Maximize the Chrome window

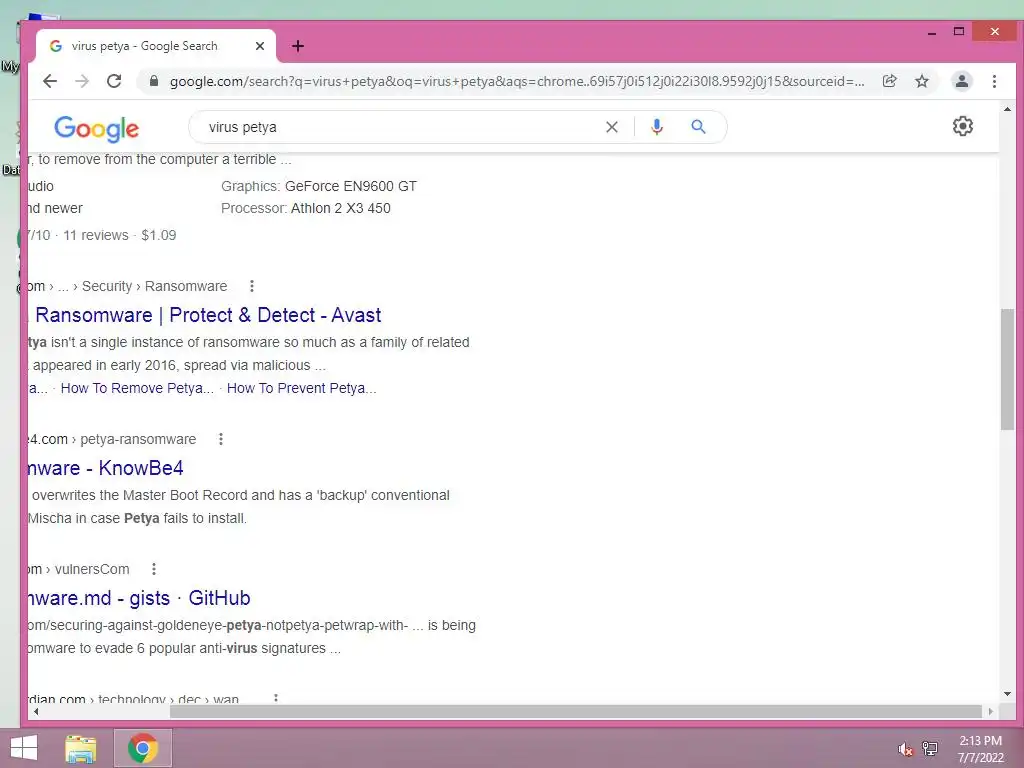coord(959,31)
